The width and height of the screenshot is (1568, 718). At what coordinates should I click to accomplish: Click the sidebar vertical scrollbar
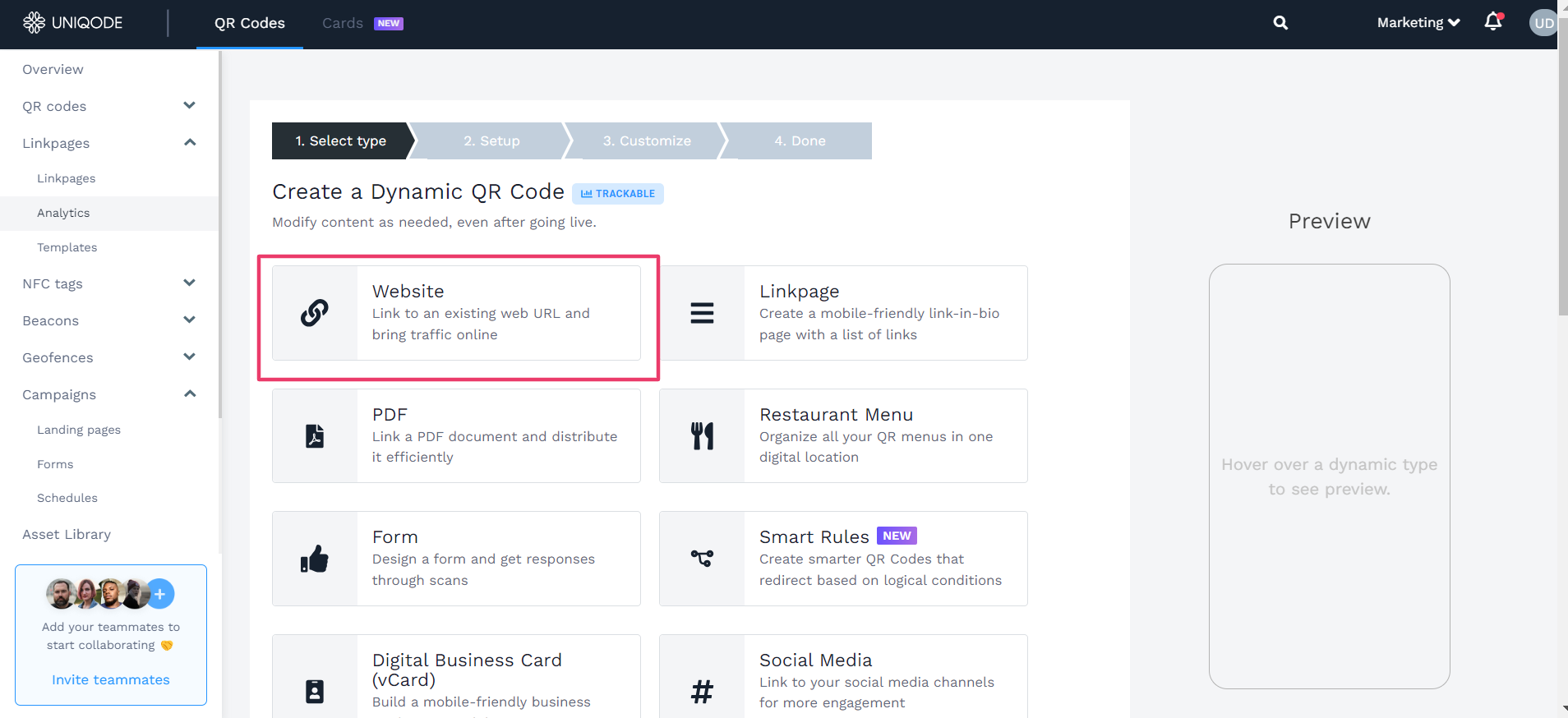[x=220, y=234]
